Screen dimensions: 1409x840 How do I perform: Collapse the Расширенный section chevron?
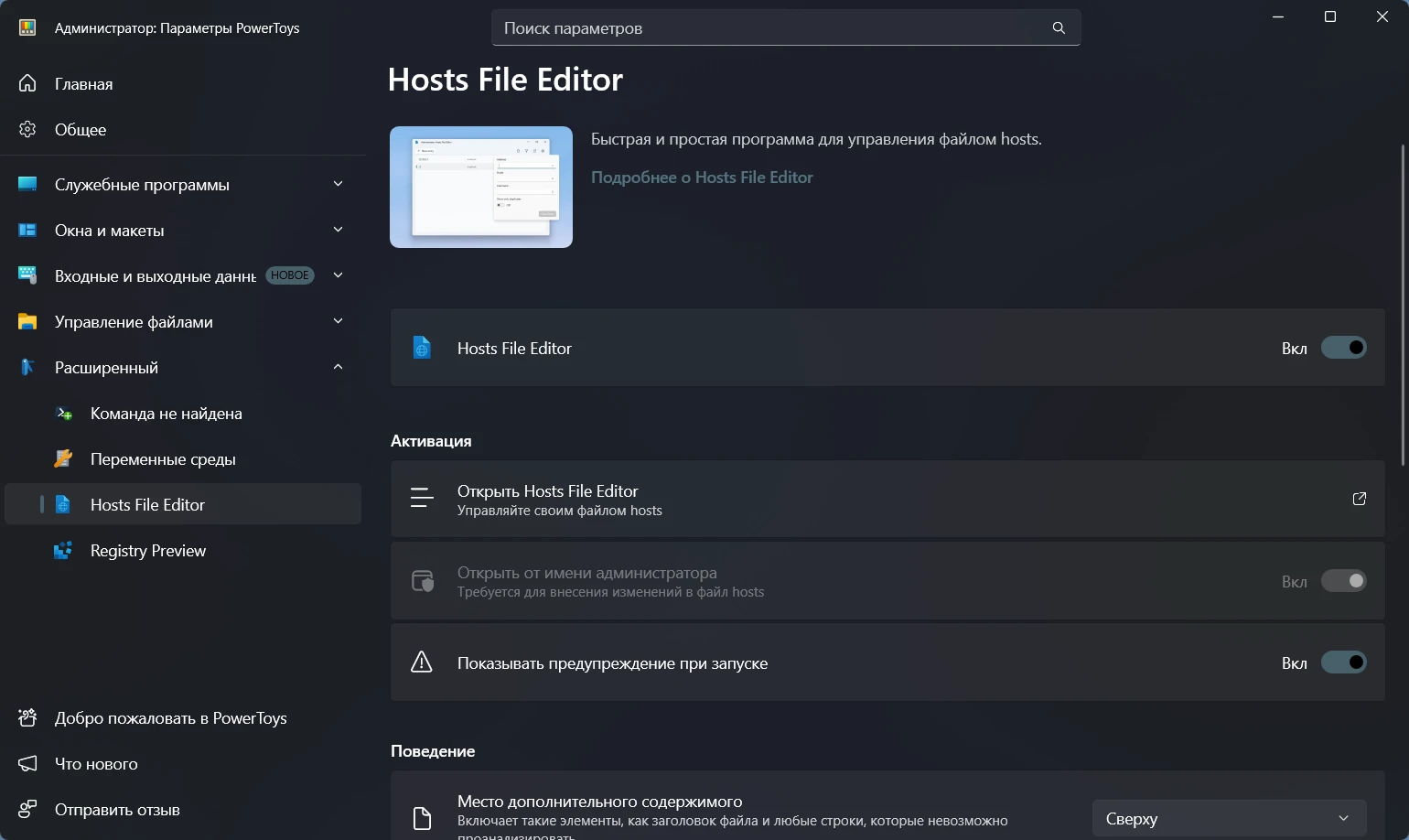pos(338,367)
